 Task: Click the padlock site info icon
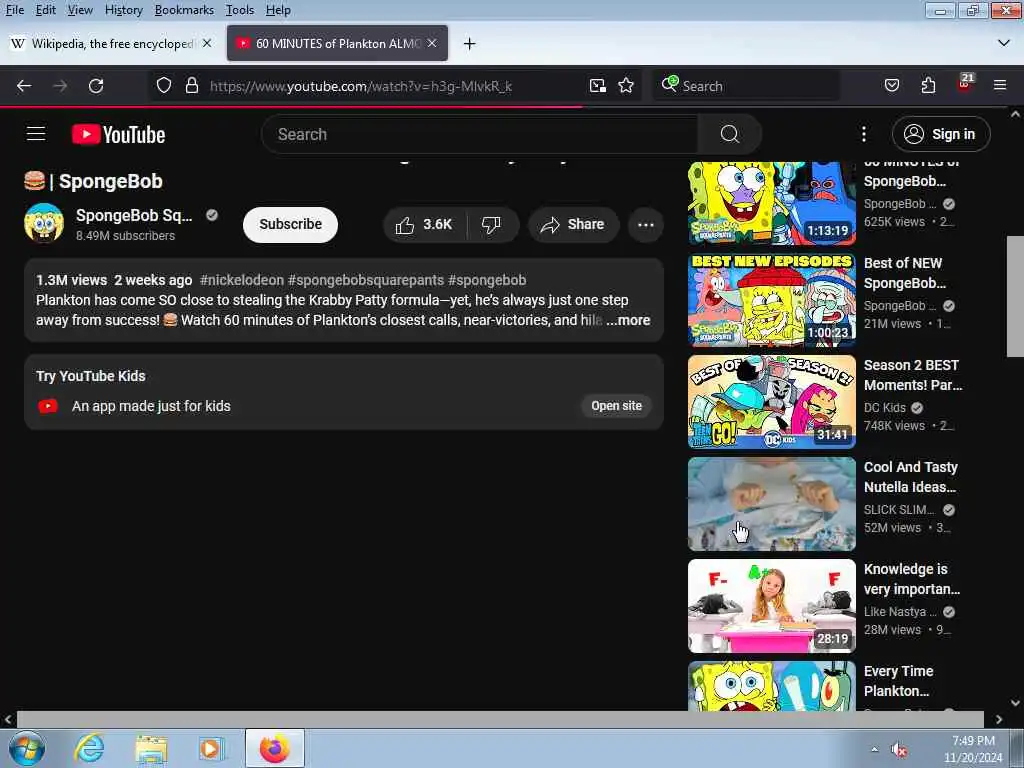191,86
